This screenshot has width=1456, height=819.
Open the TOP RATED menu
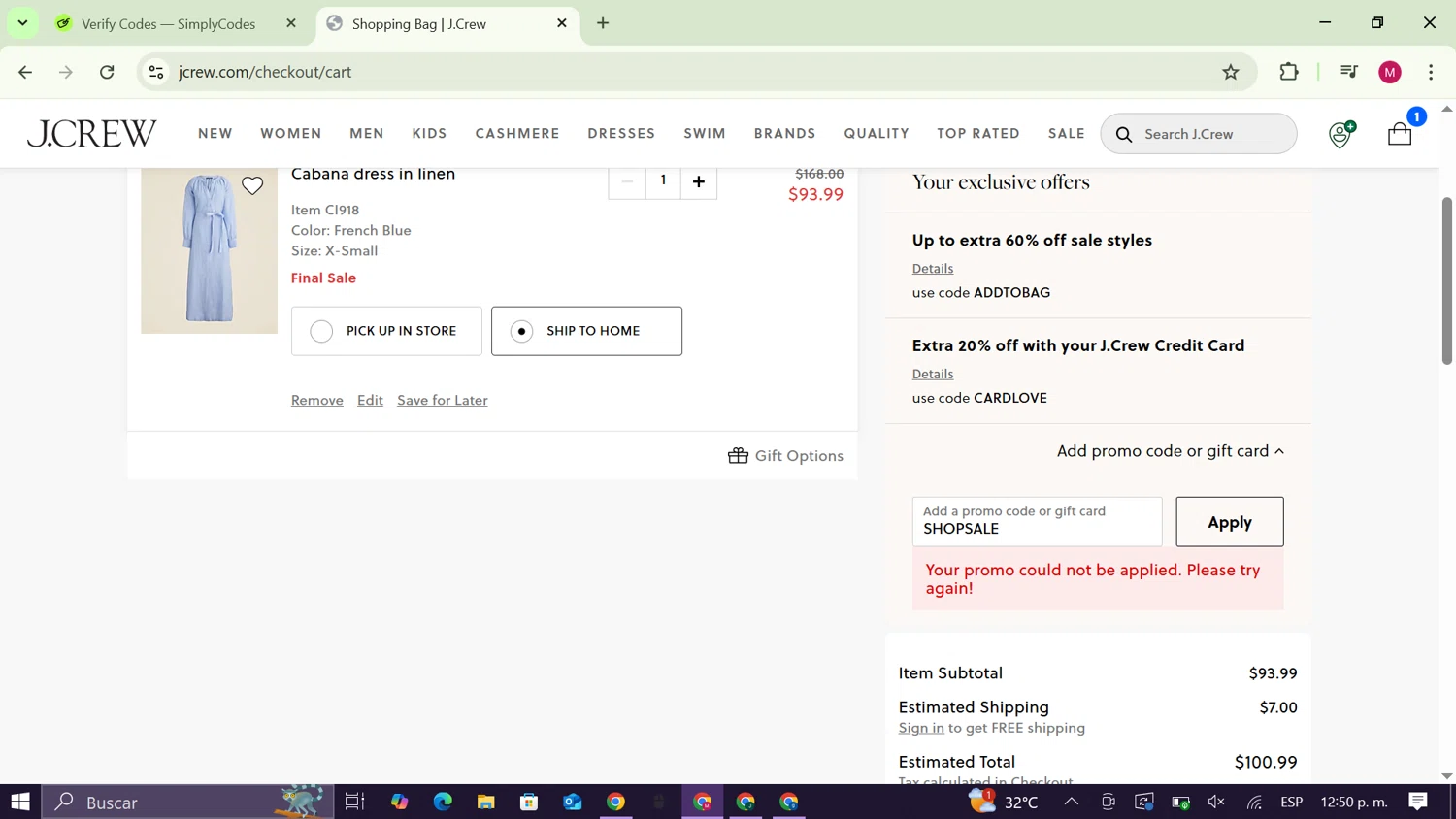click(978, 134)
